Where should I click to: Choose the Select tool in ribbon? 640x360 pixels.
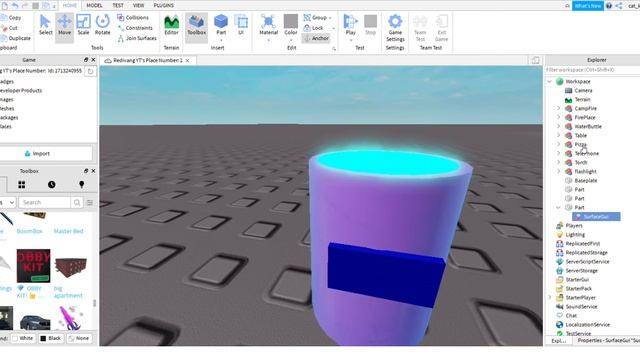45,25
